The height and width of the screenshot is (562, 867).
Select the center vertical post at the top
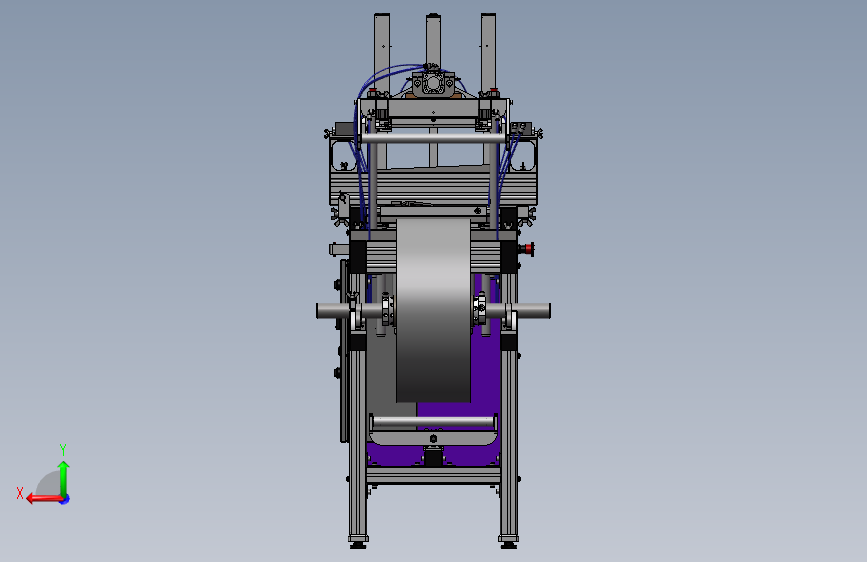pos(433,40)
